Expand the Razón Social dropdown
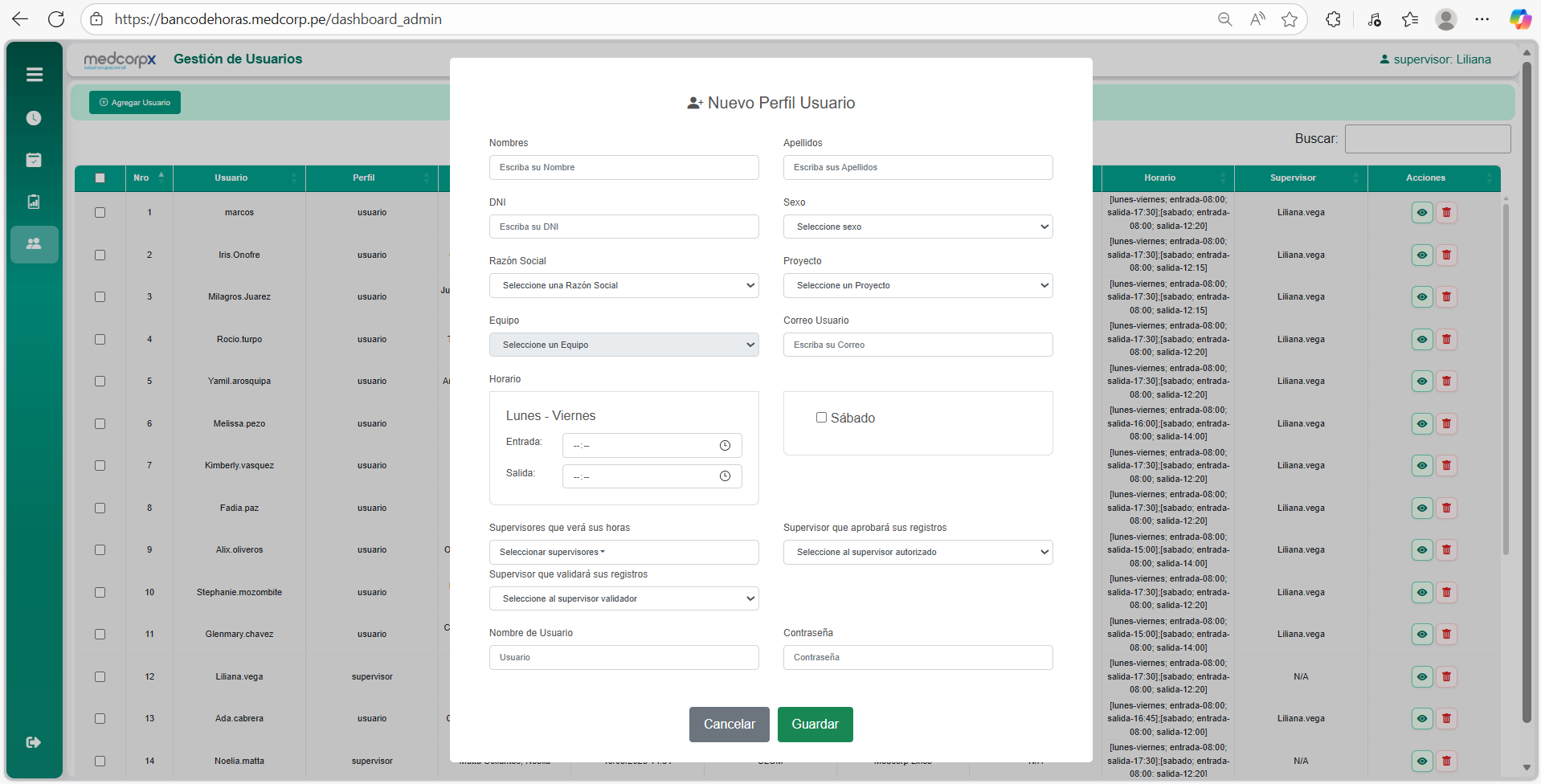1541x784 pixels. [623, 286]
